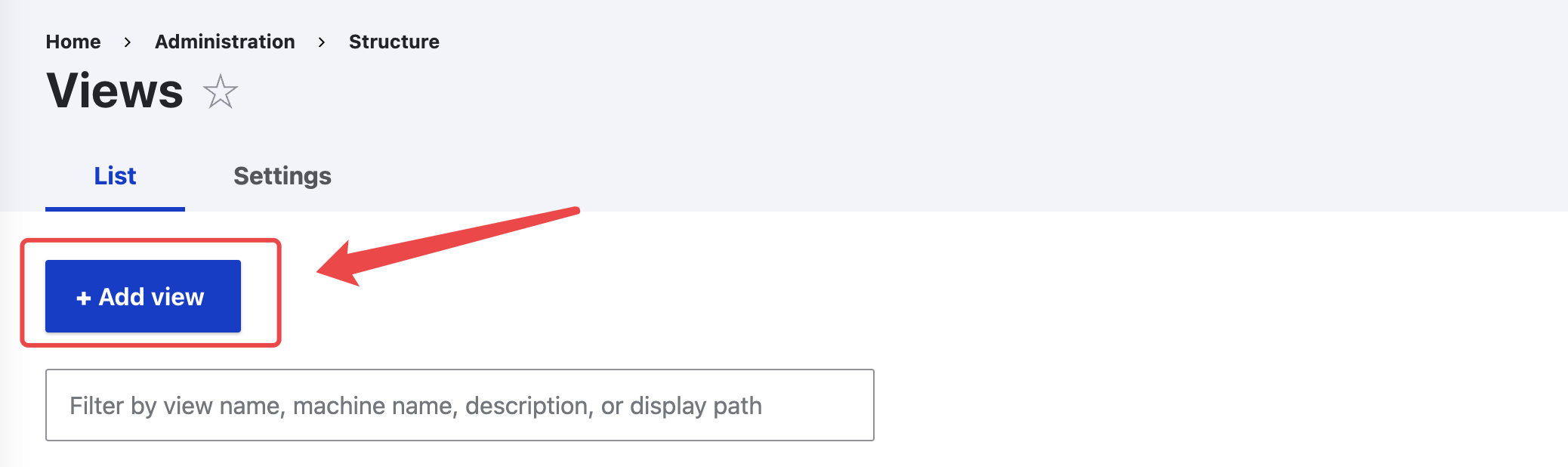
Task: Click the chevron after the Home breadcrumb
Action: coord(128,42)
